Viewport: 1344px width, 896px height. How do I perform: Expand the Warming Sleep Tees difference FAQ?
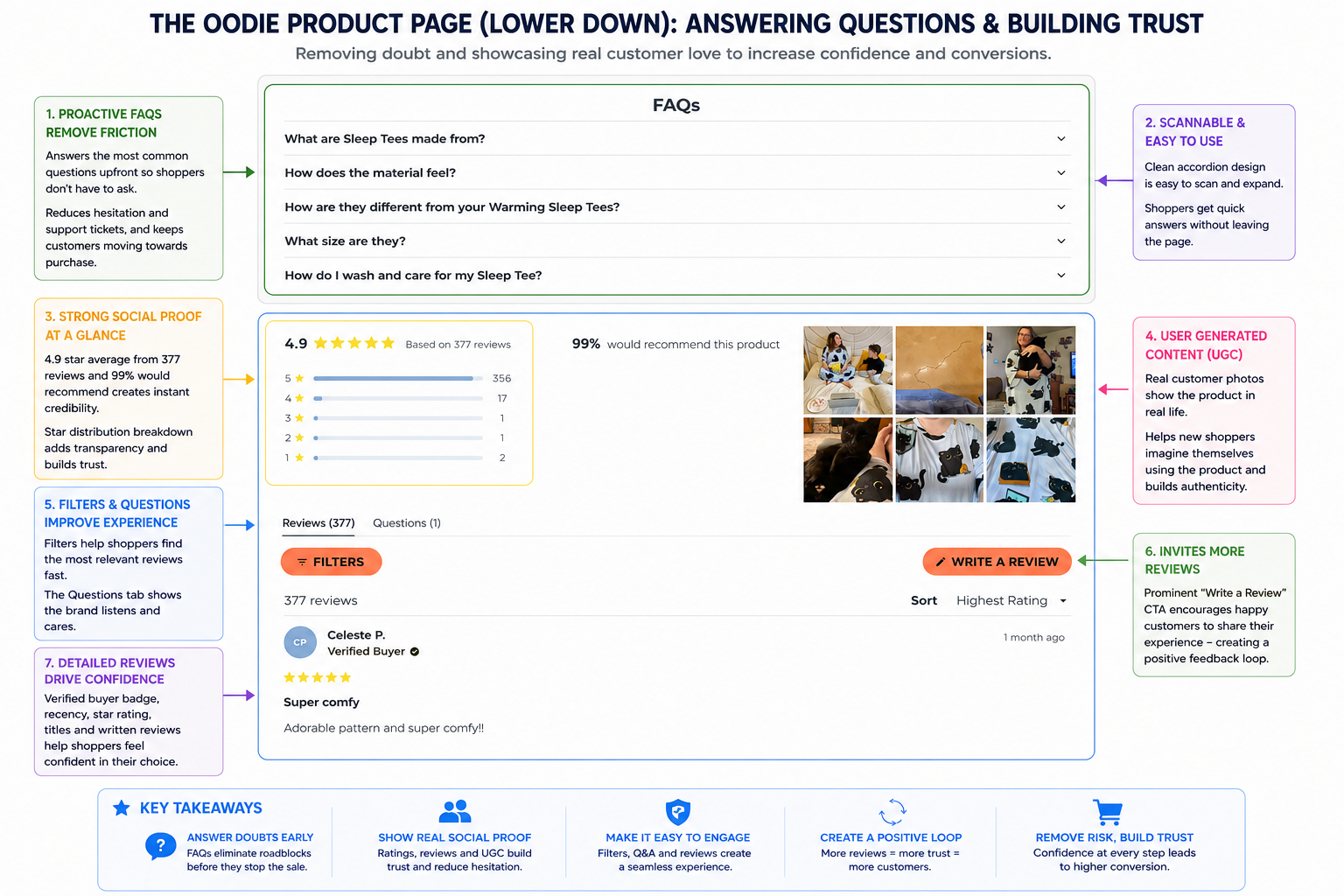[676, 206]
